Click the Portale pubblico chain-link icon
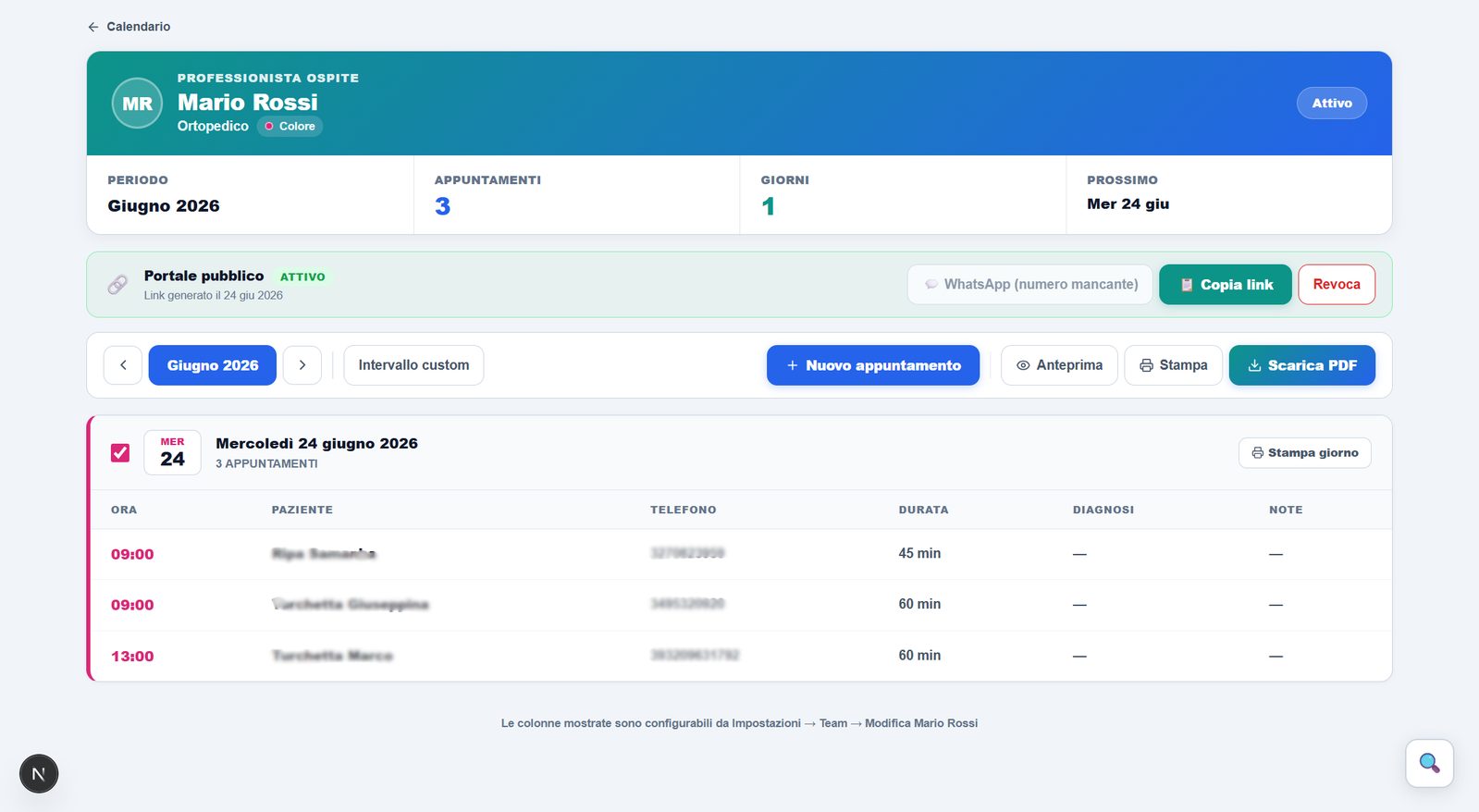The width and height of the screenshot is (1479, 812). point(117,285)
